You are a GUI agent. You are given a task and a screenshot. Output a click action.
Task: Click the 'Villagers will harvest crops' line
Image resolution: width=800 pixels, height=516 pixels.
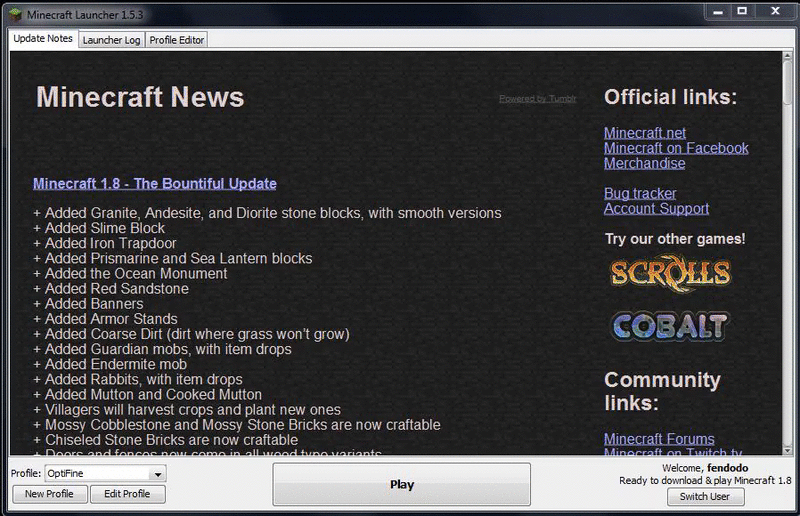(x=187, y=410)
